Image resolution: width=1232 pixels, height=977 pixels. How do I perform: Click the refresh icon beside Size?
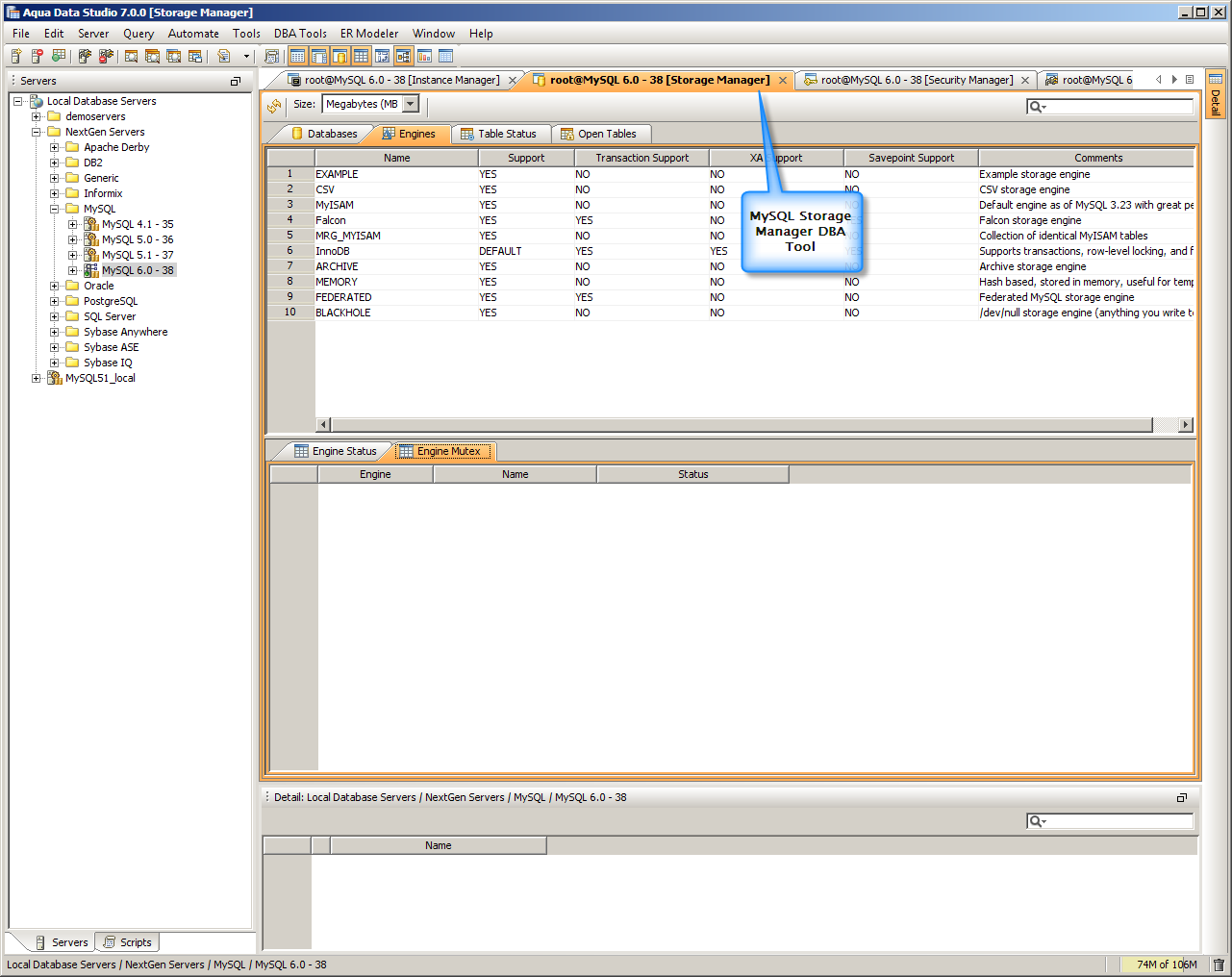[x=274, y=105]
